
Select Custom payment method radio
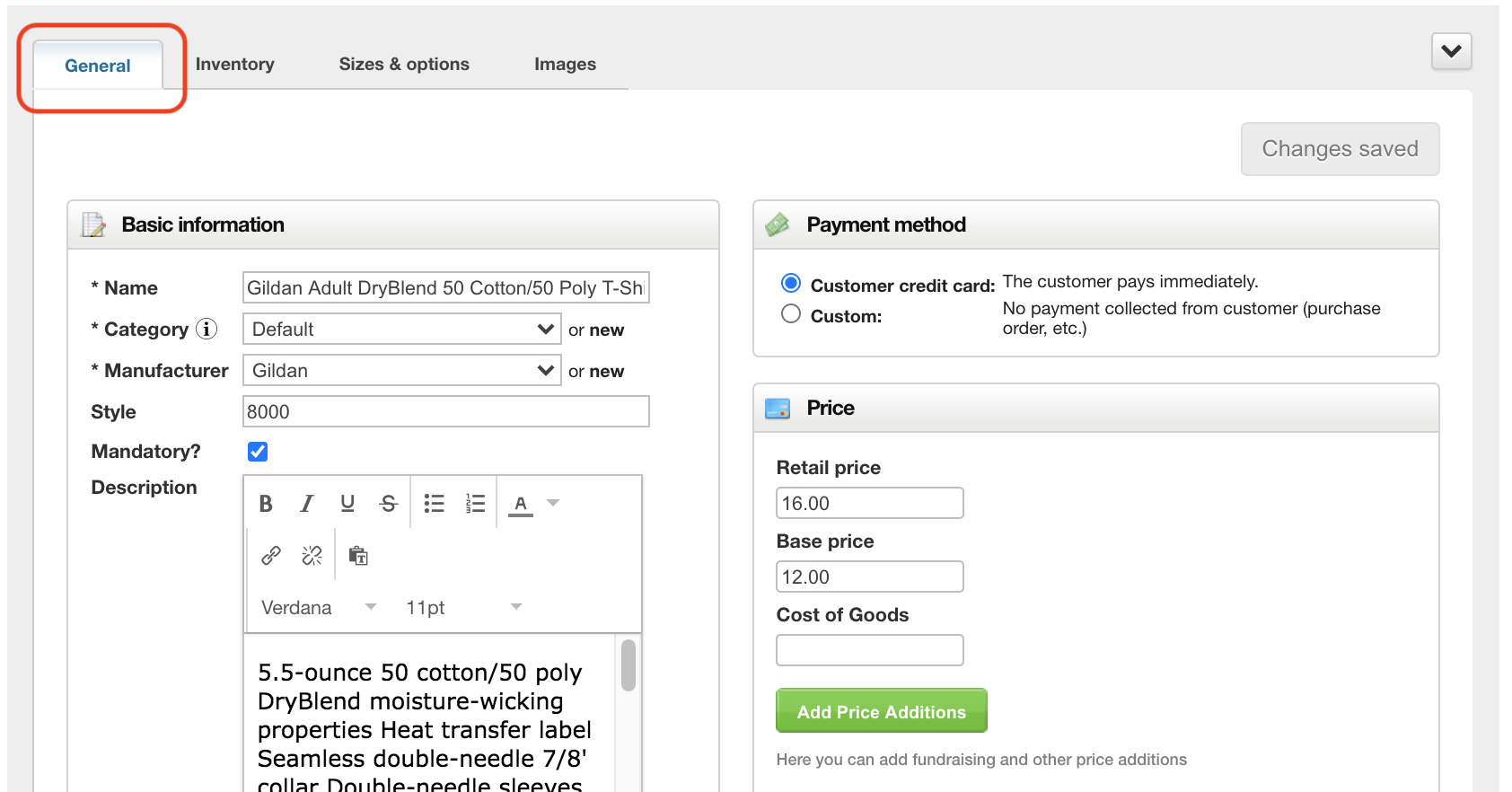[791, 313]
